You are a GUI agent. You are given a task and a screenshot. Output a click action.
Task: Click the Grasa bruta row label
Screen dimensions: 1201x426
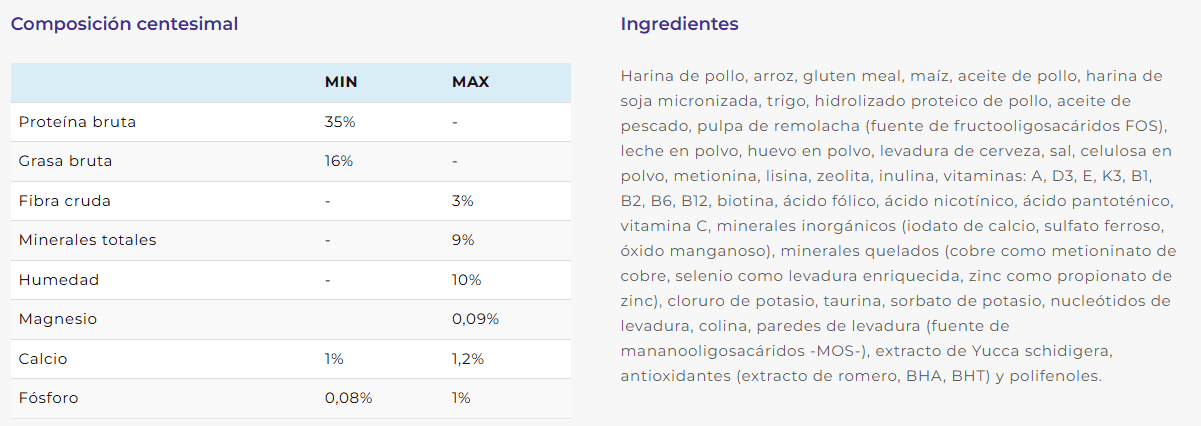click(x=65, y=161)
